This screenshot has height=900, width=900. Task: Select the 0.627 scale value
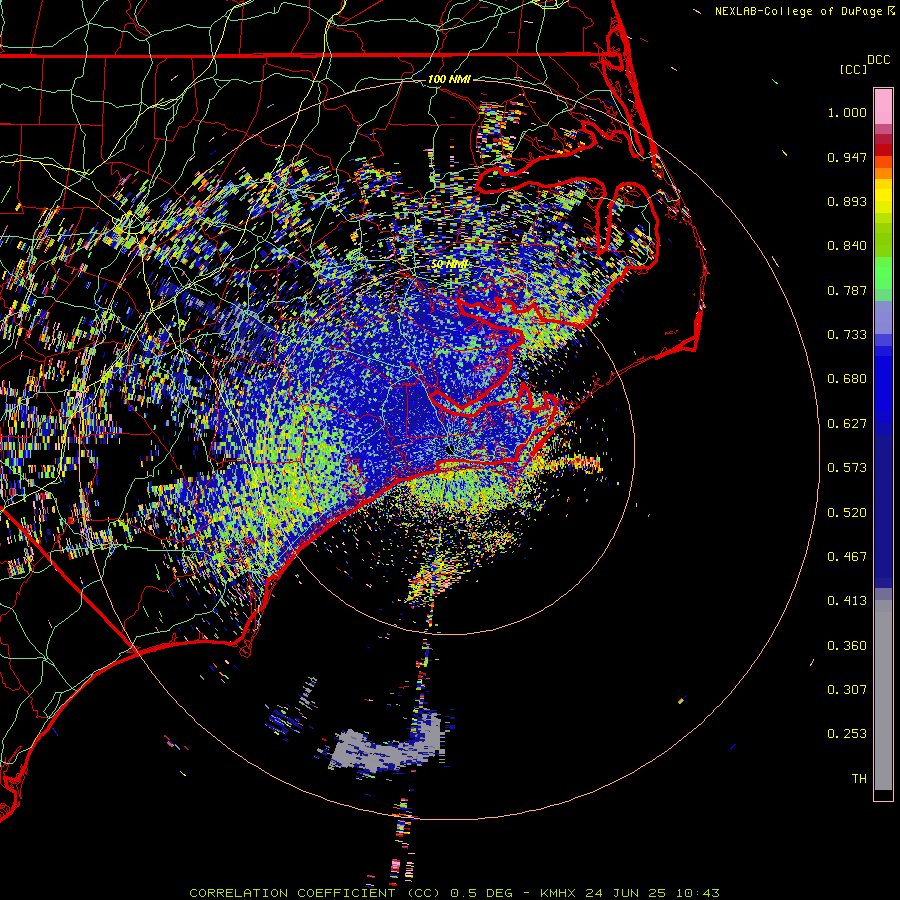pyautogui.click(x=847, y=424)
